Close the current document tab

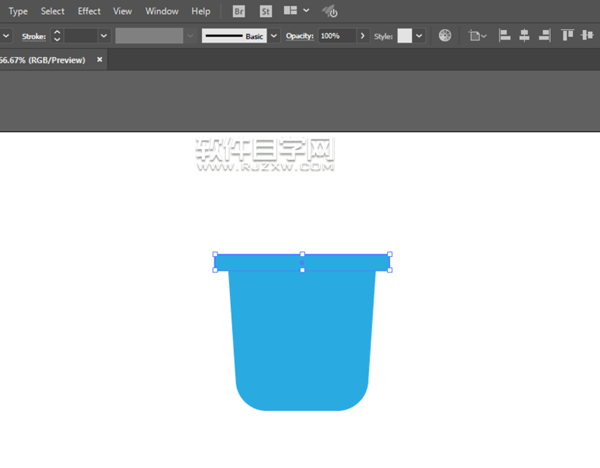100,60
